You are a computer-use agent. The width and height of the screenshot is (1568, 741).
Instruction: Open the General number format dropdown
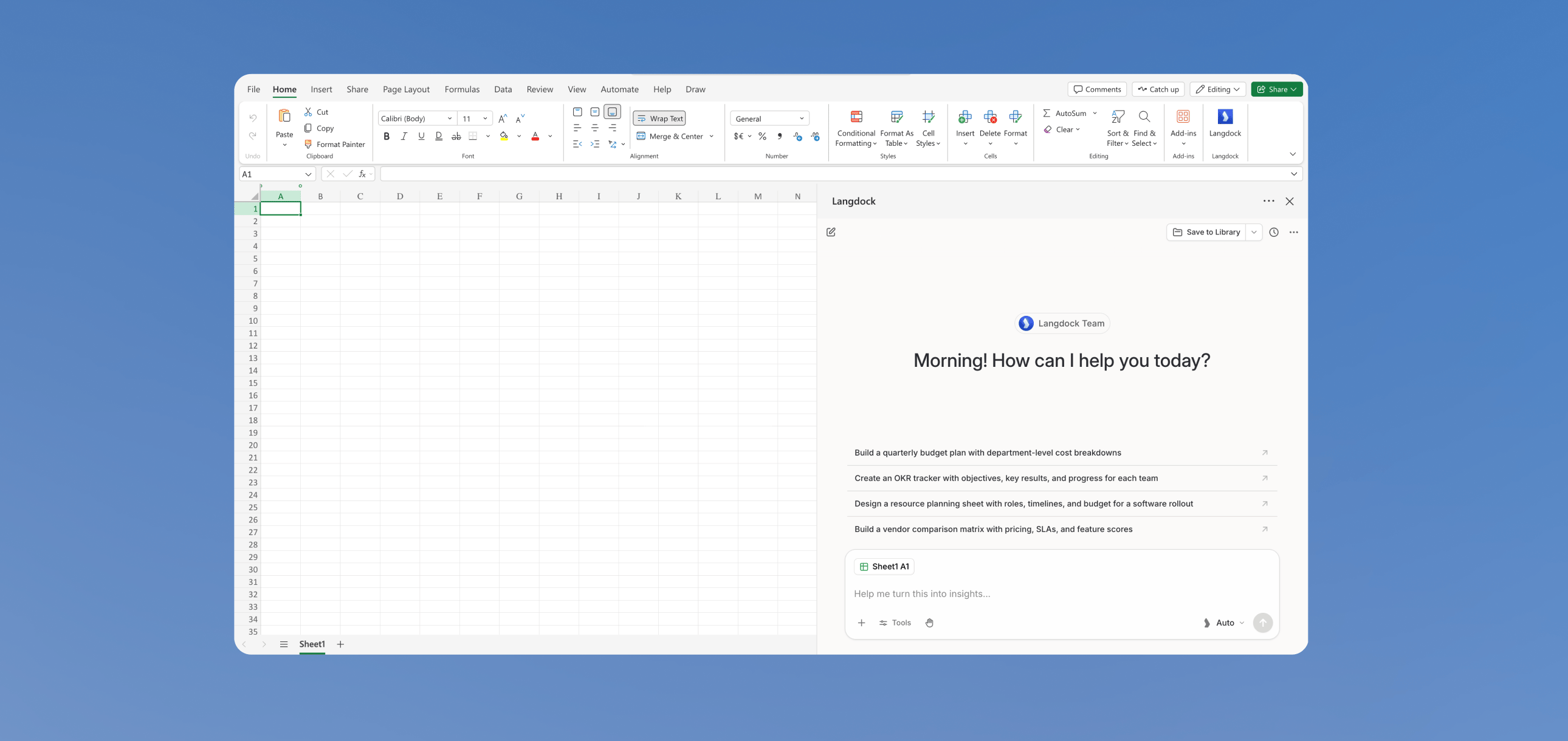802,118
